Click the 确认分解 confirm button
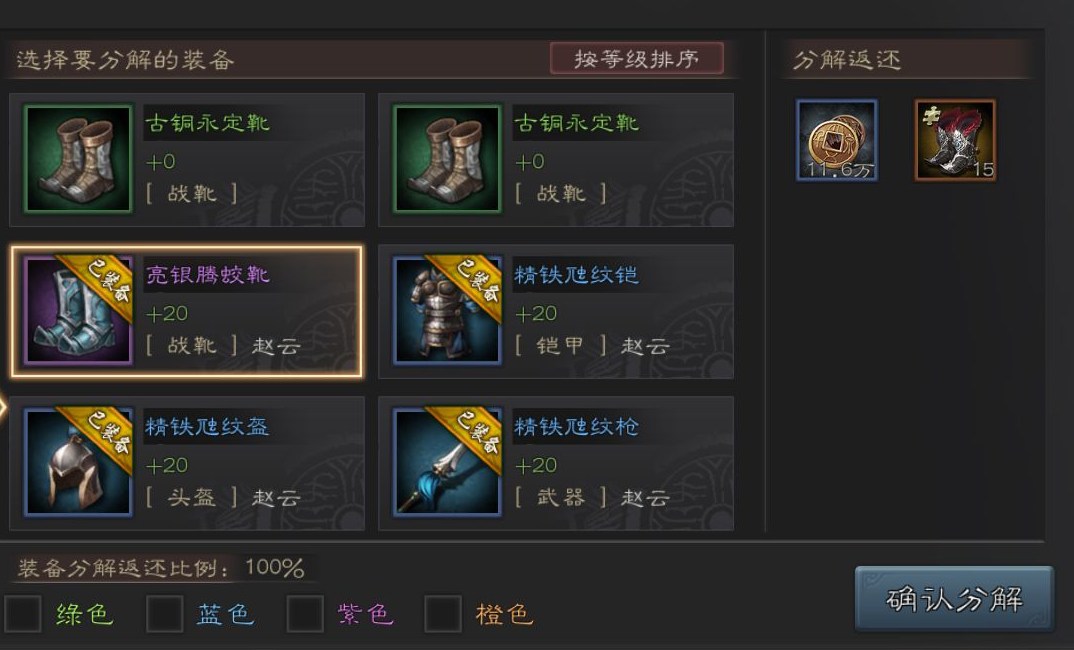 [x=953, y=599]
